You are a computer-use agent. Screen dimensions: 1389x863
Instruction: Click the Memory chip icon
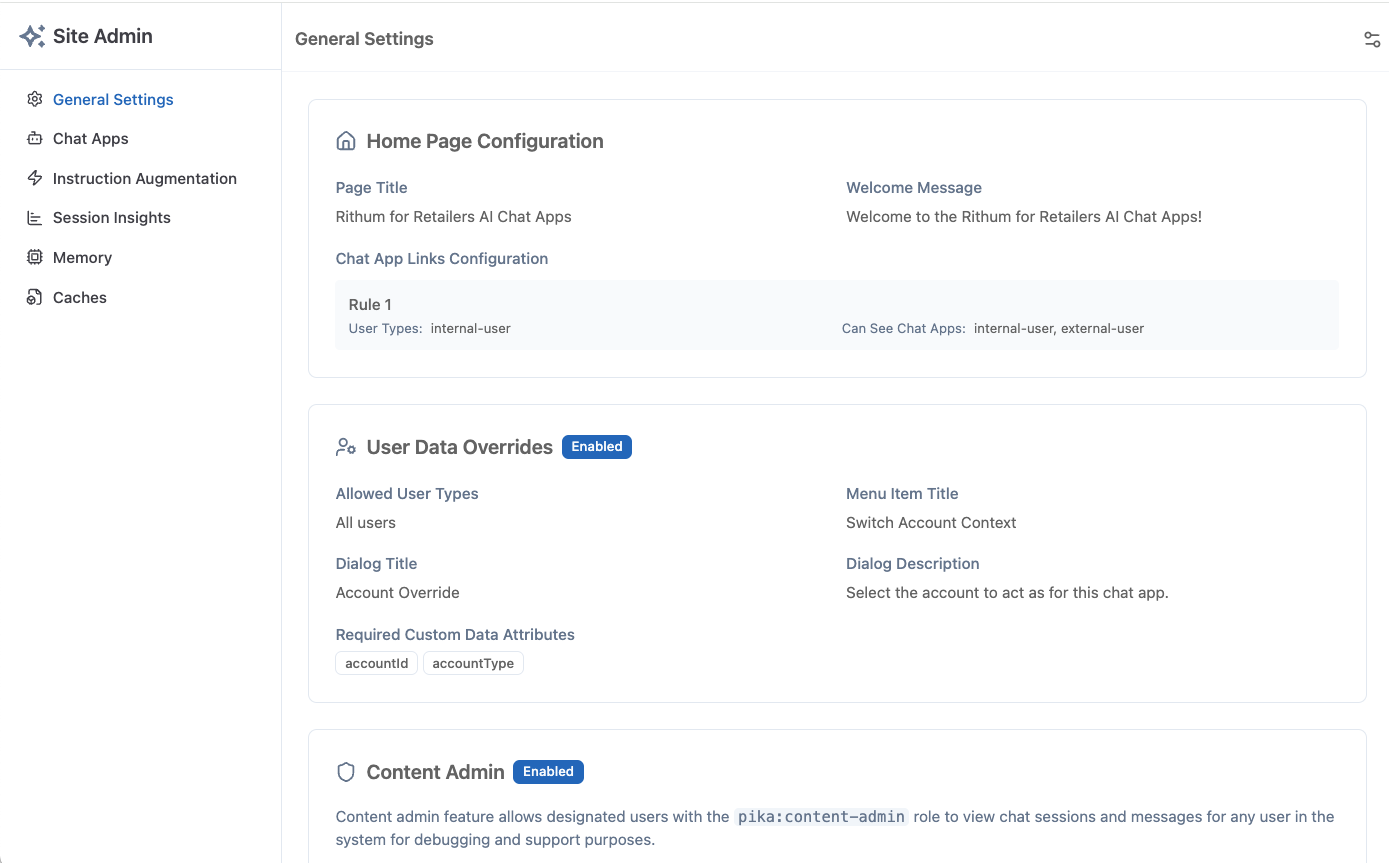(35, 257)
